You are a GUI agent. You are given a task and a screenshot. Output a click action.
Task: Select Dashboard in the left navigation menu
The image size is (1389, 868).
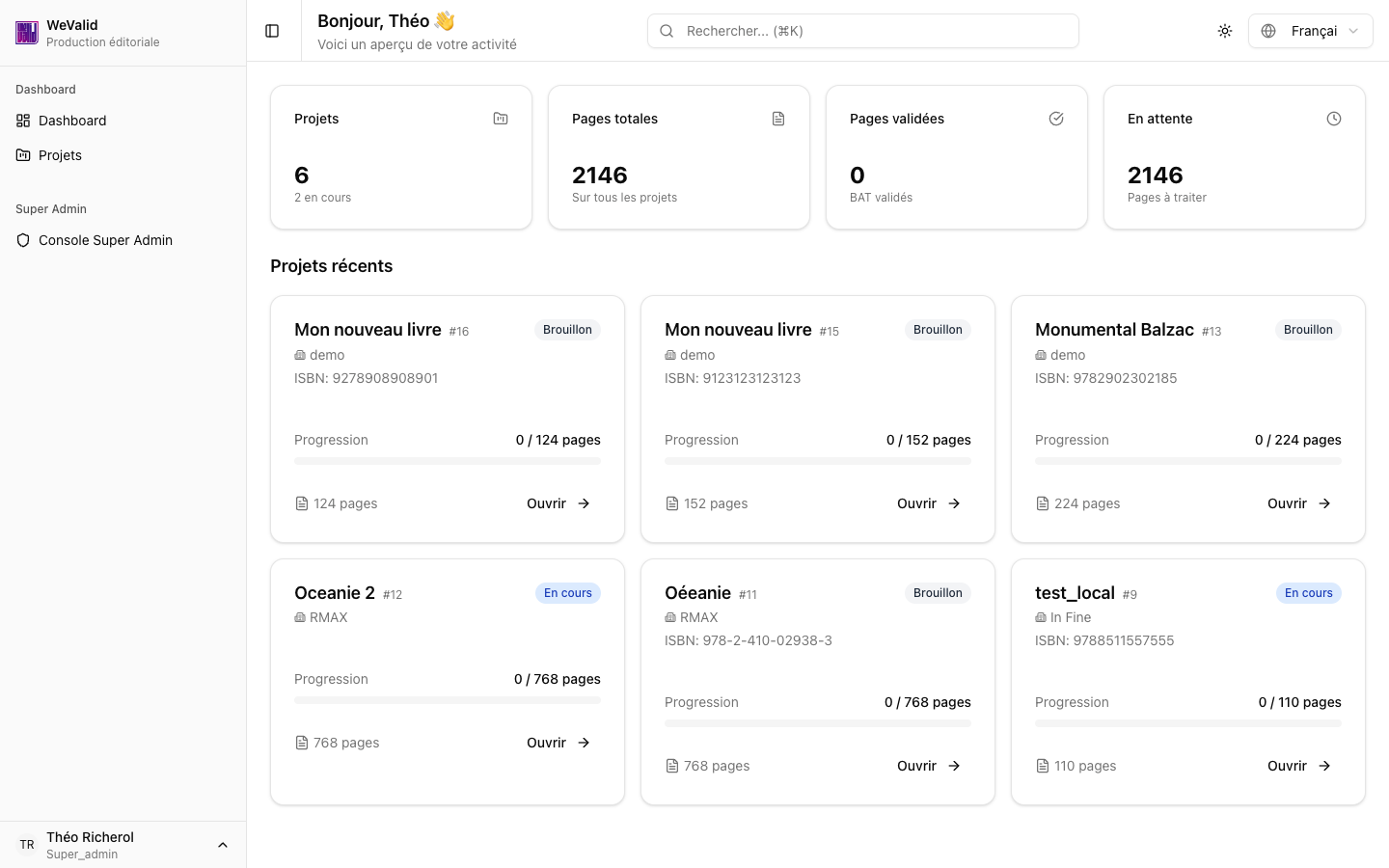[x=72, y=120]
